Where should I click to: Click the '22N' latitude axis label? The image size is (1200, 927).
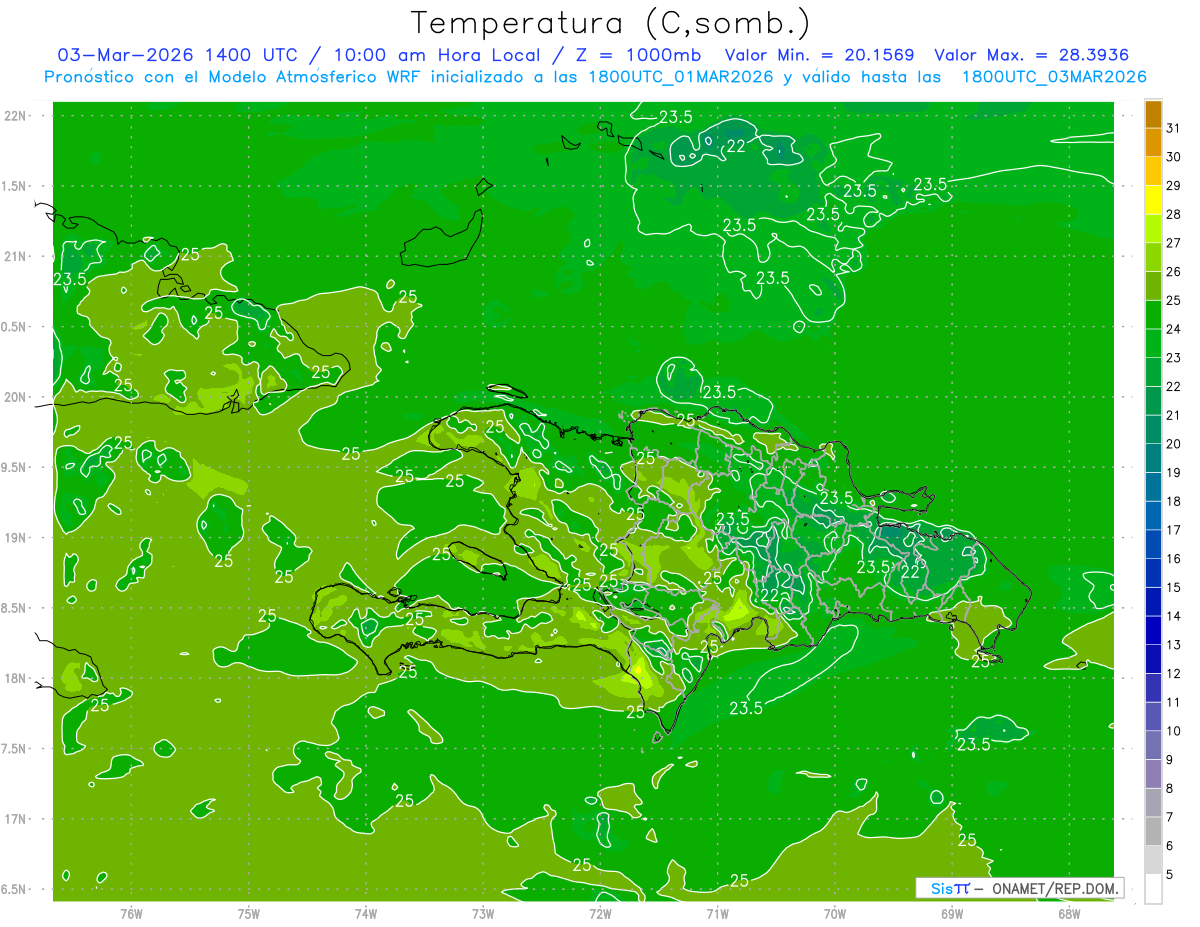click(x=15, y=116)
